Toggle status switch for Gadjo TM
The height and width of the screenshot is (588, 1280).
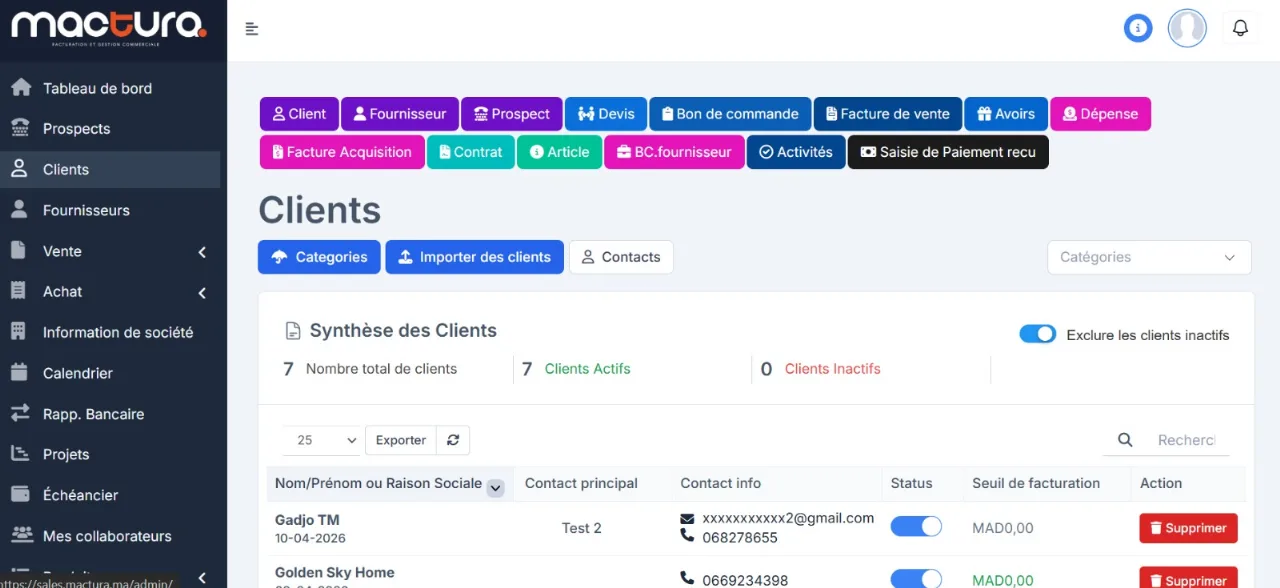[916, 527]
